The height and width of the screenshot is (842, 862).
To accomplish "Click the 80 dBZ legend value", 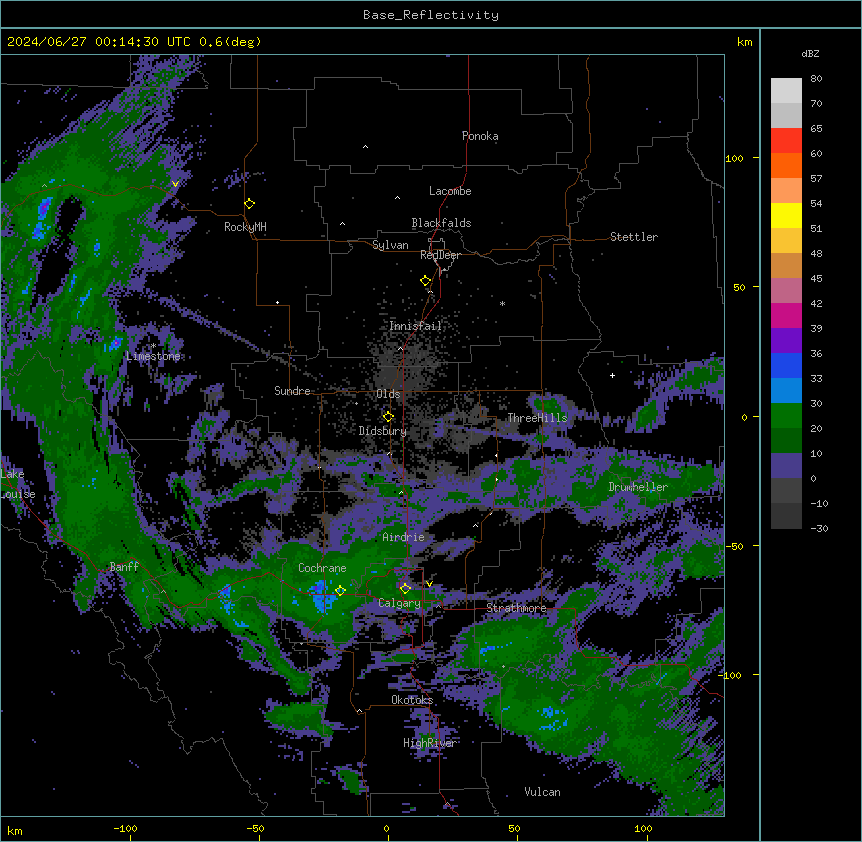I will click(x=816, y=79).
